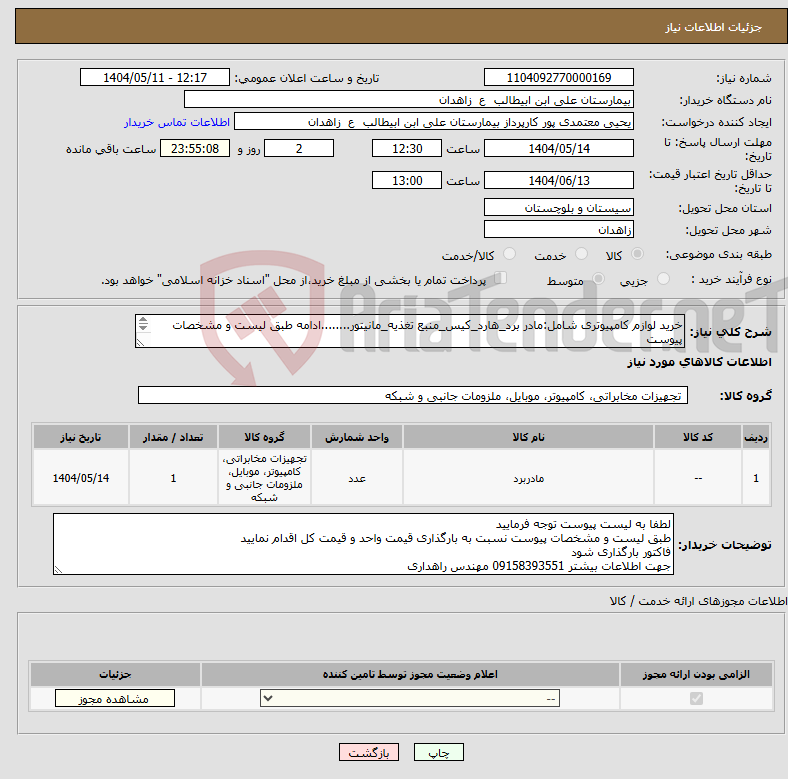Click the price validity date 1404/06/13 field
Image resolution: width=788 pixels, height=779 pixels.
[558, 180]
